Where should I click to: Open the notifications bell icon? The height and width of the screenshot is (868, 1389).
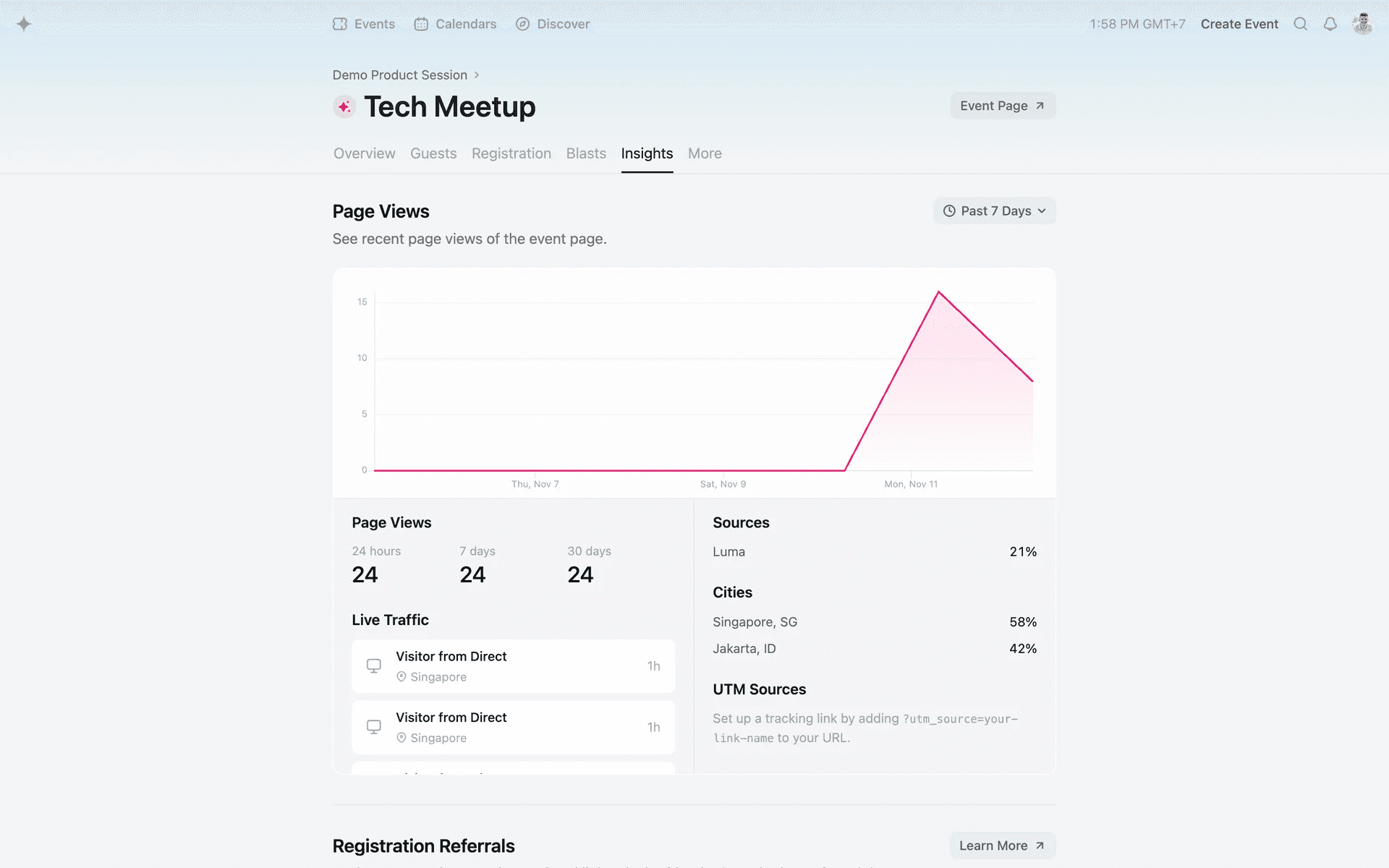tap(1330, 24)
